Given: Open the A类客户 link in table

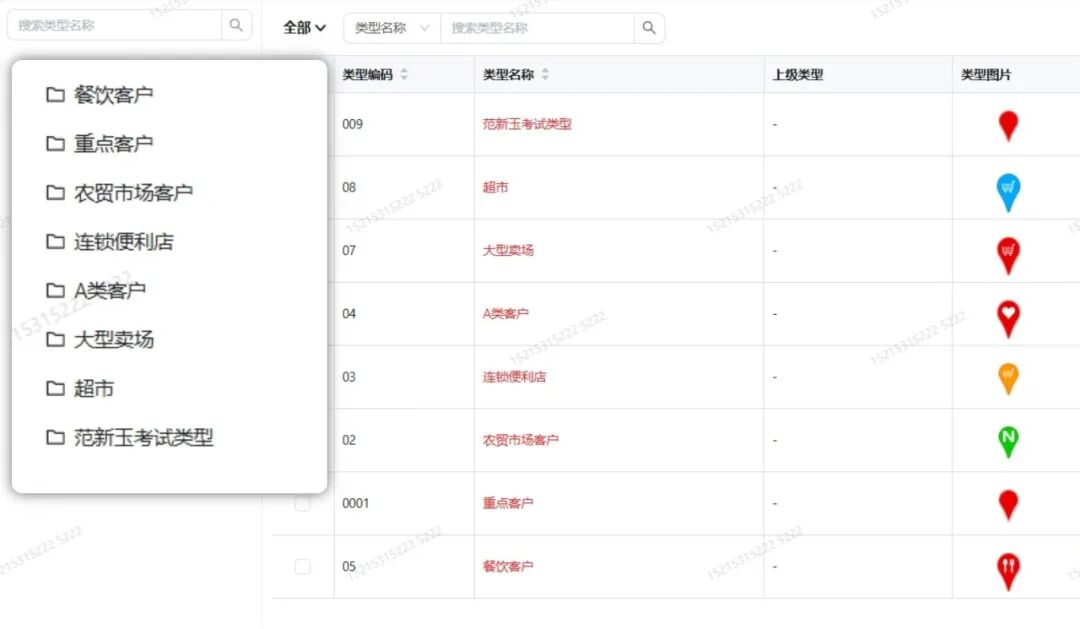Looking at the screenshot, I should point(506,314).
